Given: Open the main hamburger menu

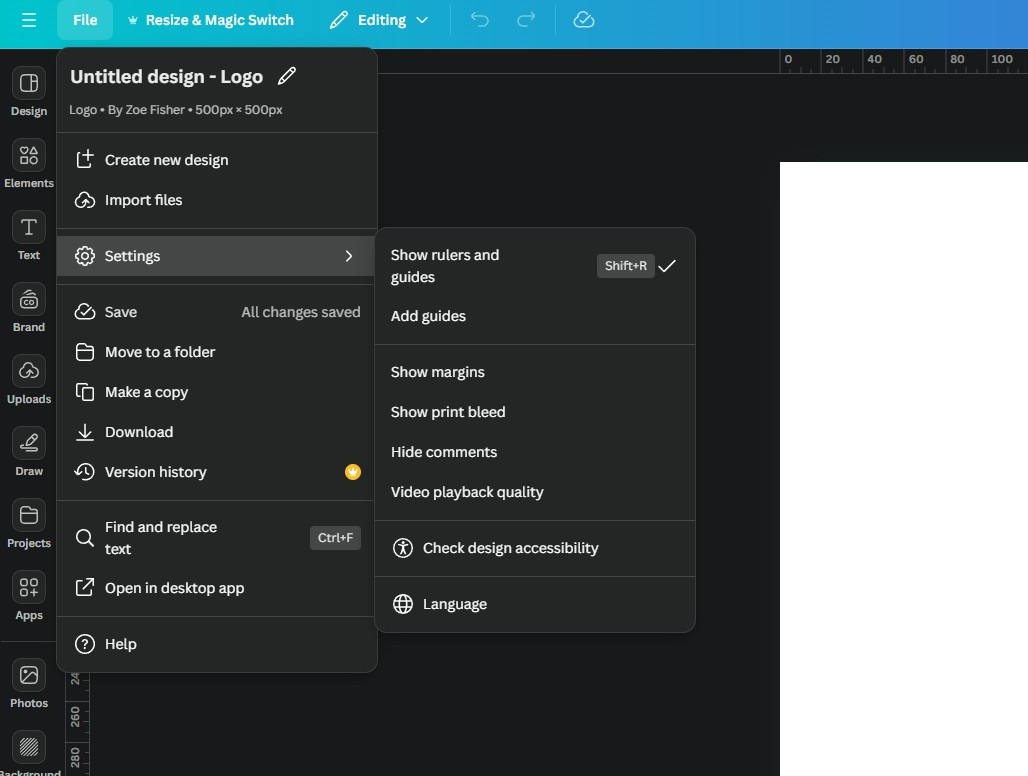Looking at the screenshot, I should point(28,20).
